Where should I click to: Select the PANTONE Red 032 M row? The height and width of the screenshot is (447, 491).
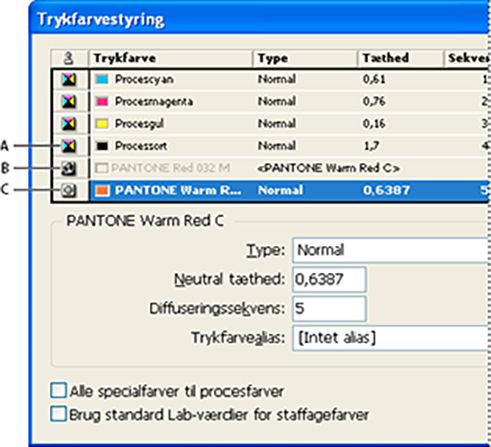tap(270, 168)
